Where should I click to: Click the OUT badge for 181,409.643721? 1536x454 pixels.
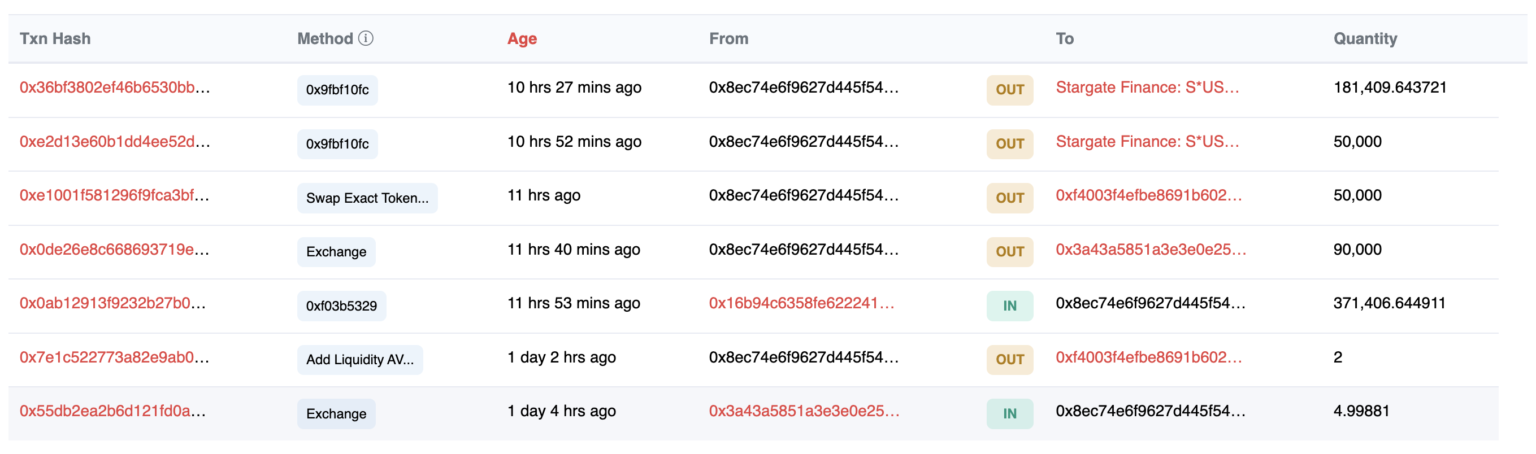point(1010,90)
